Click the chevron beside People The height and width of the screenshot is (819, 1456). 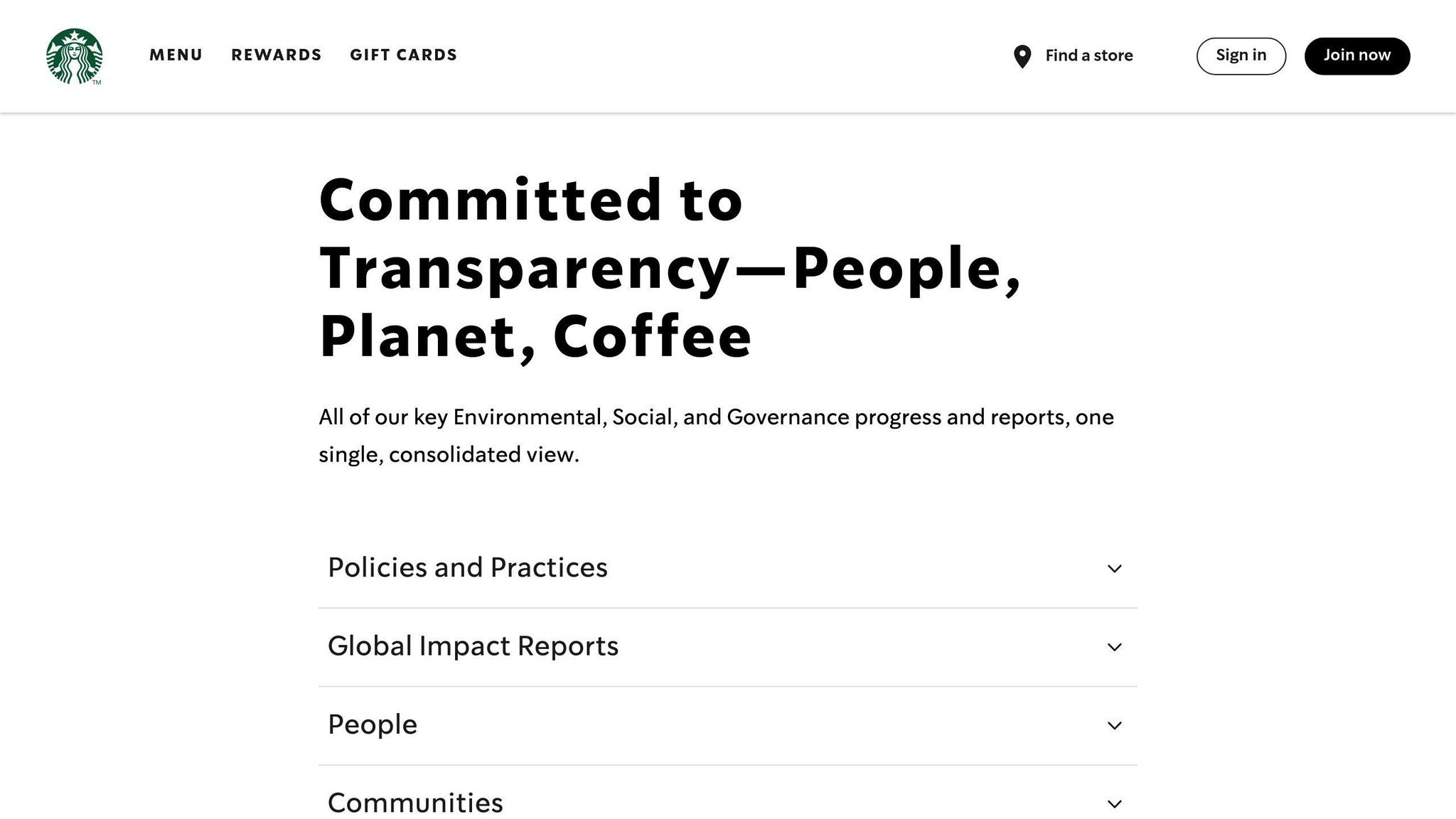point(1114,726)
